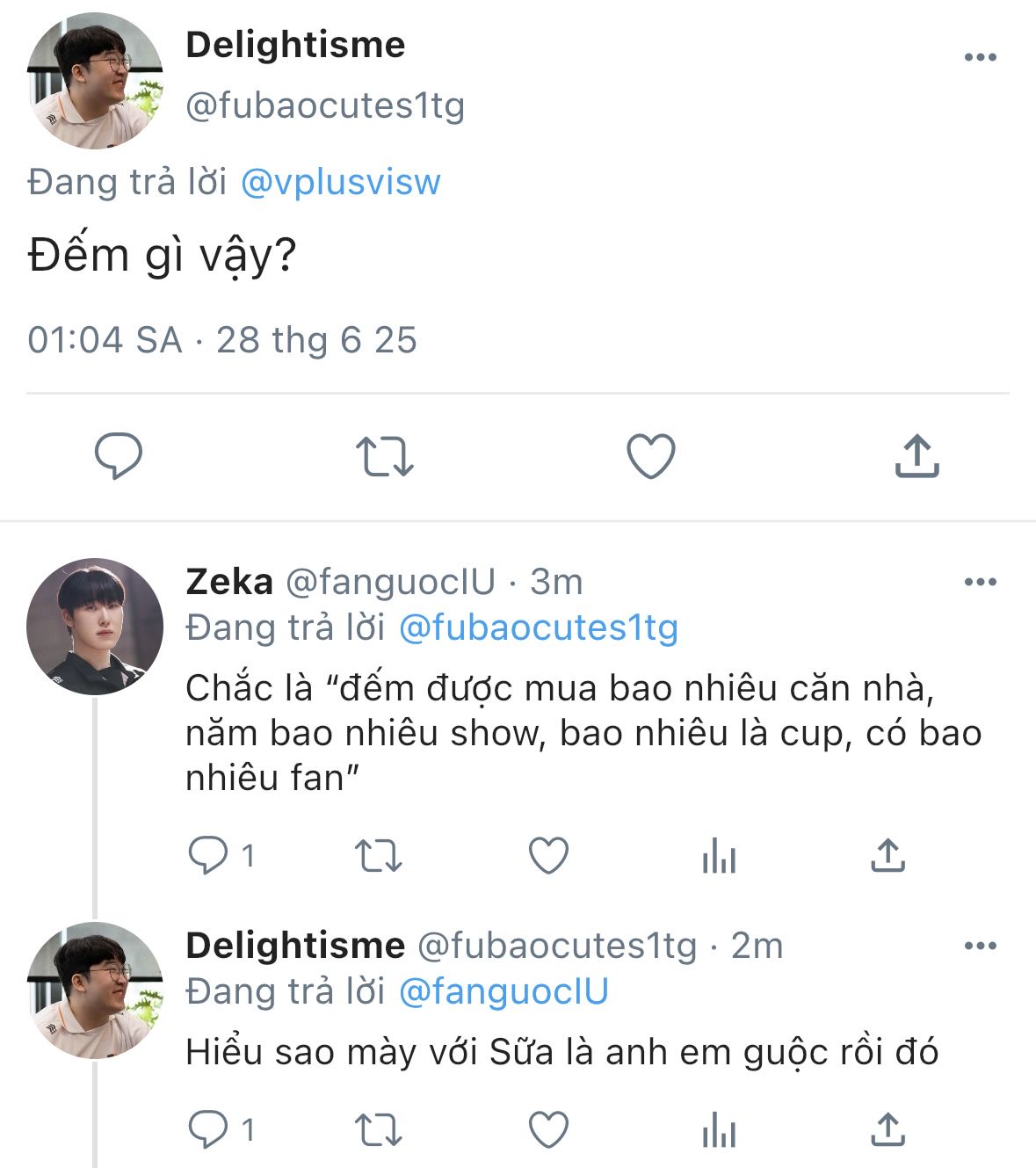Open @fanguocIU mention in bottom reply
The width and height of the screenshot is (1036, 1168).
point(504,991)
